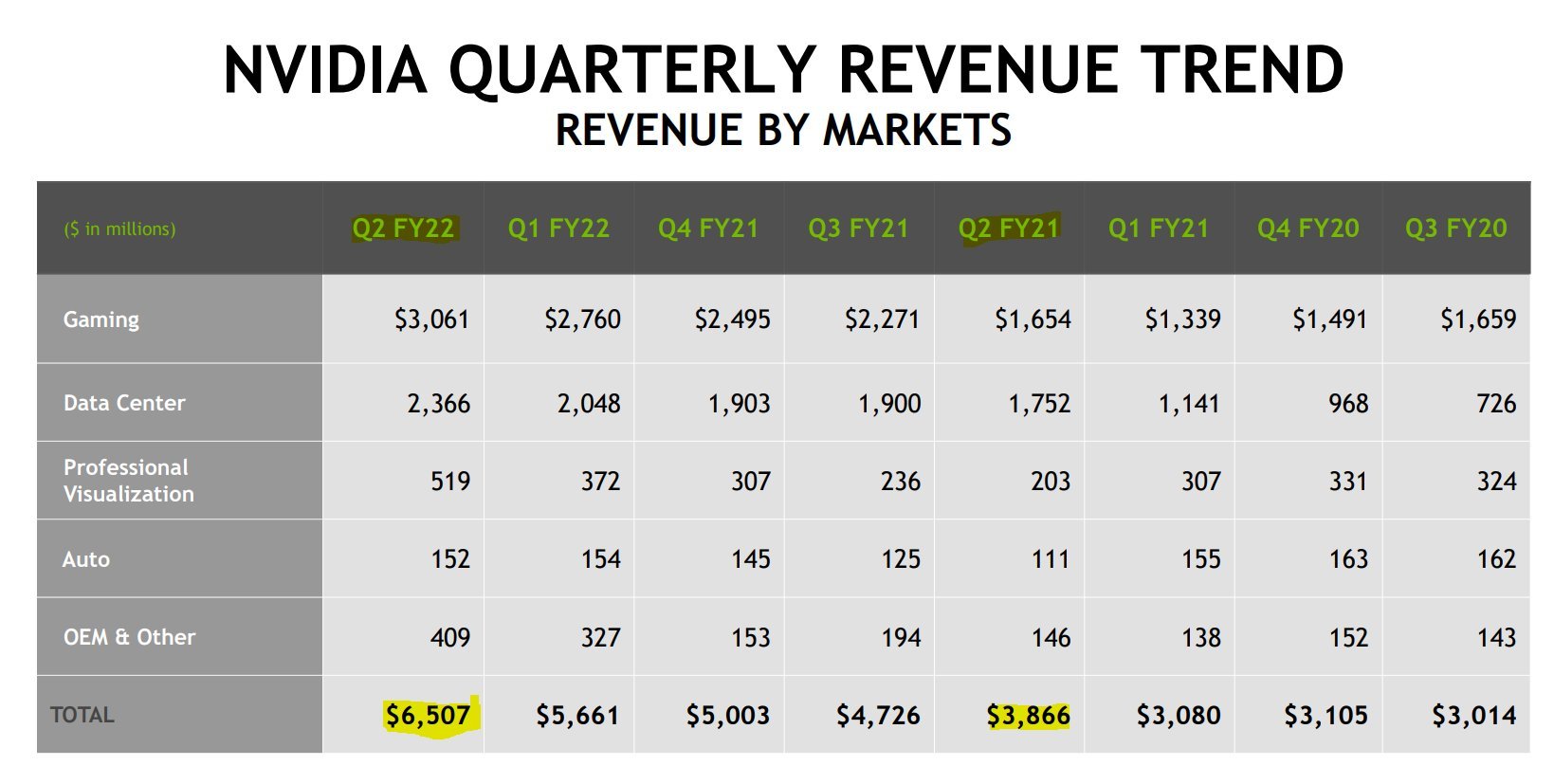Click Professional Visualization value '203'
Image resolution: width=1554 pixels, height=784 pixels.
(1051, 482)
